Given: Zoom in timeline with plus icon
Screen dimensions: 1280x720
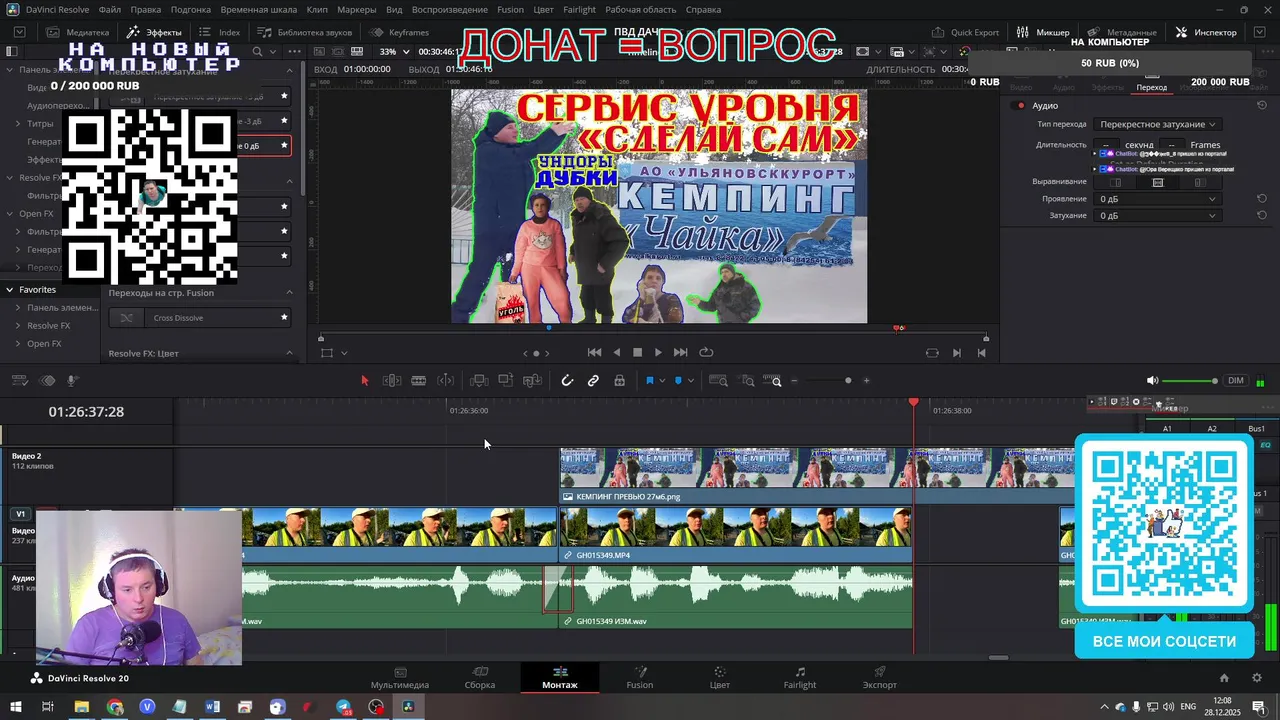Looking at the screenshot, I should (866, 380).
